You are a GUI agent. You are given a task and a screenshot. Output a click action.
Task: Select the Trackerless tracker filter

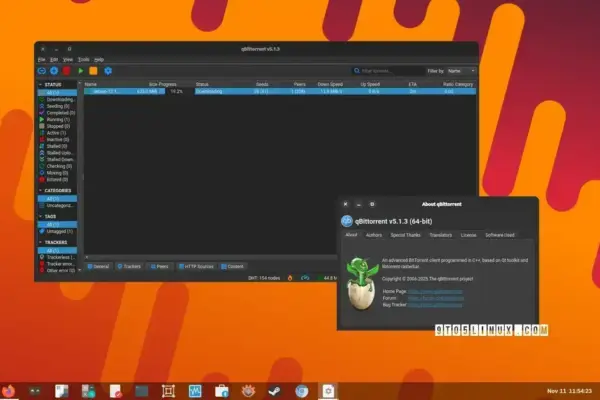coord(57,257)
